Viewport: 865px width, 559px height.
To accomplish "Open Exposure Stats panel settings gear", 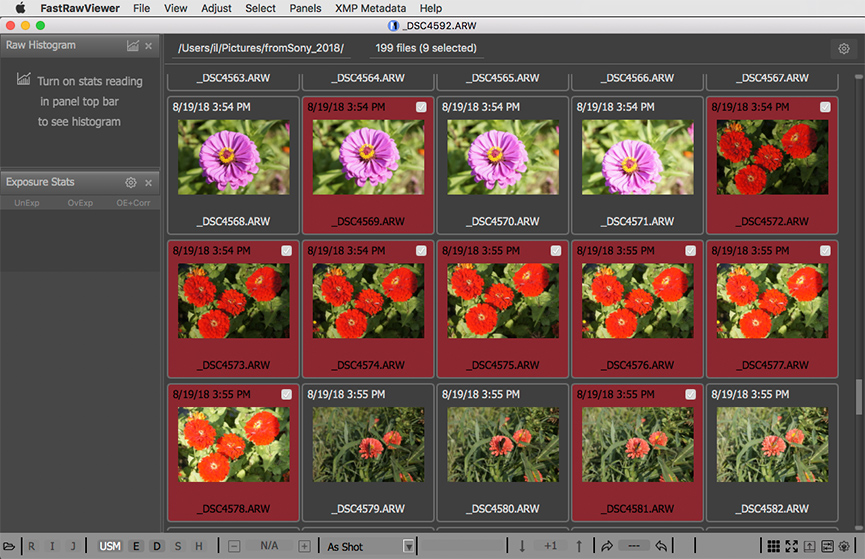I will pos(131,183).
